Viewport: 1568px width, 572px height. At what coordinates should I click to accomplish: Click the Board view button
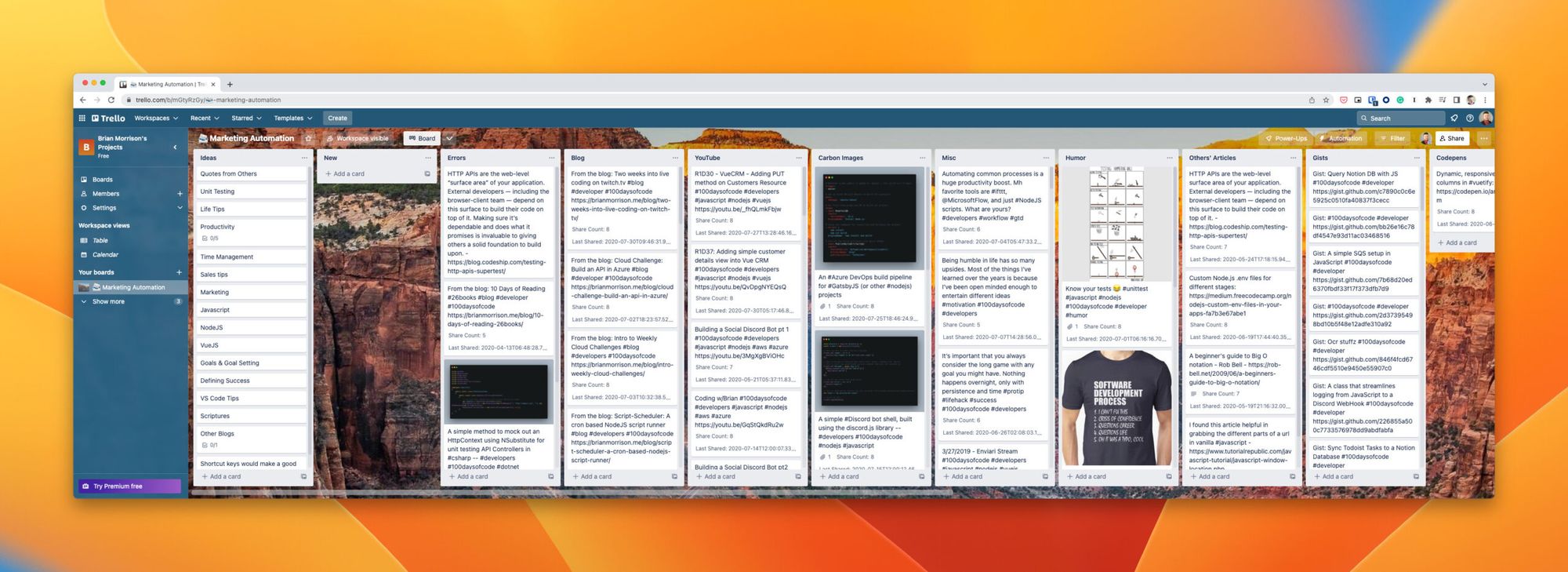[422, 138]
